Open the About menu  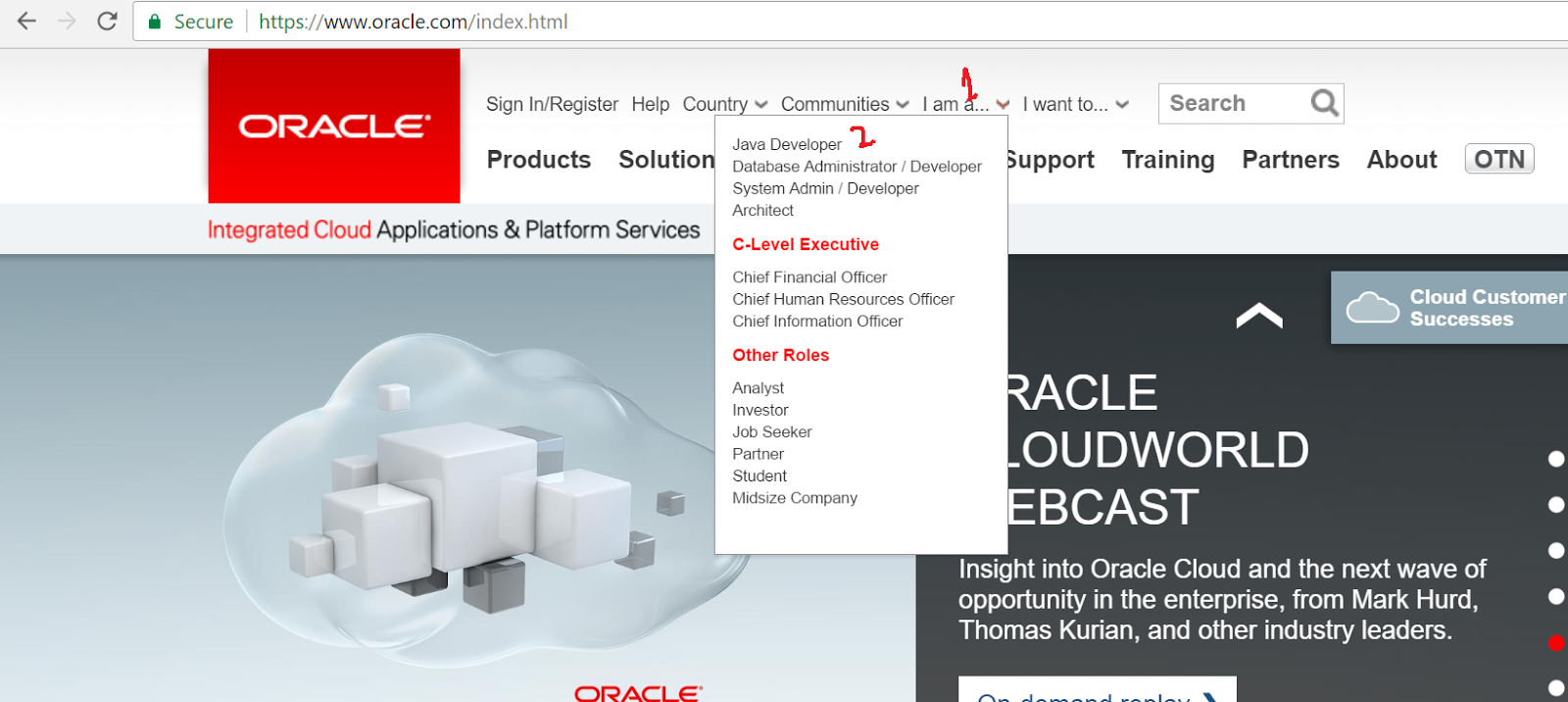pos(1402,160)
